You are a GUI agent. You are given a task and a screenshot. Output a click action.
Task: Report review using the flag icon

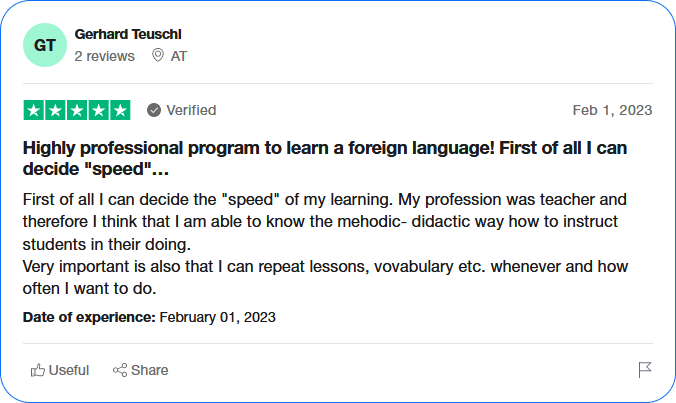click(x=645, y=370)
